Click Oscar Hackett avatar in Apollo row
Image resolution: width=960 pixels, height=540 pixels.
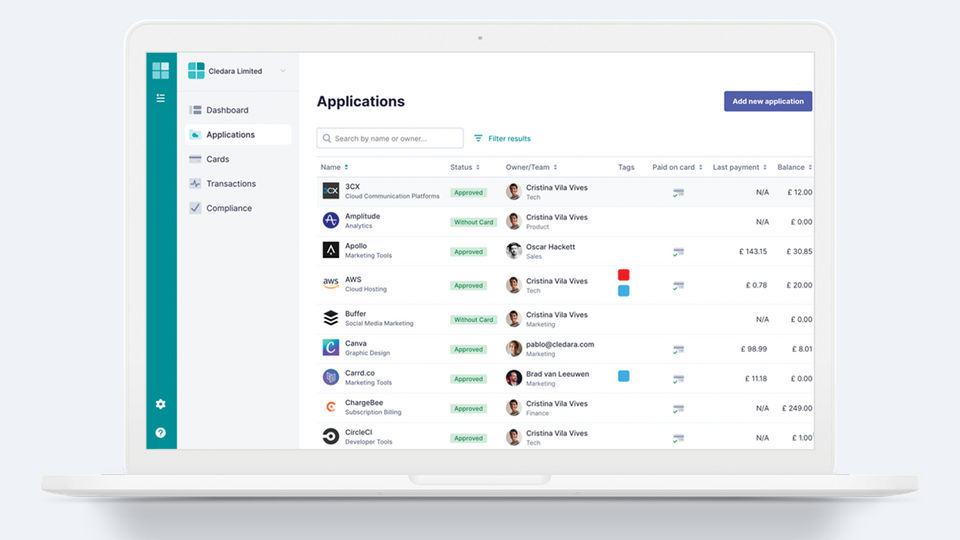[x=514, y=250]
